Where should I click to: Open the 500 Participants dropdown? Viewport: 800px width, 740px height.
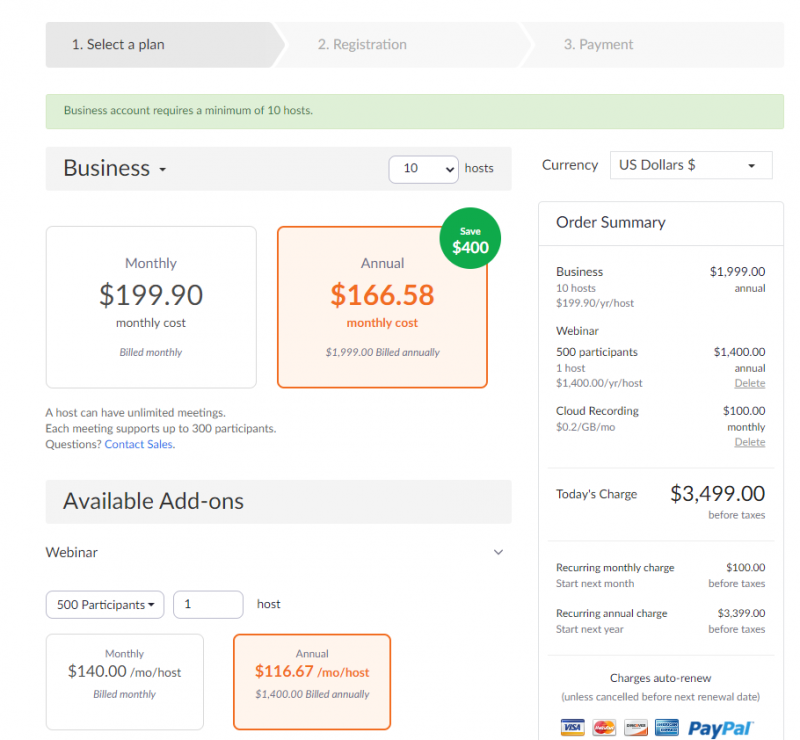coord(105,605)
